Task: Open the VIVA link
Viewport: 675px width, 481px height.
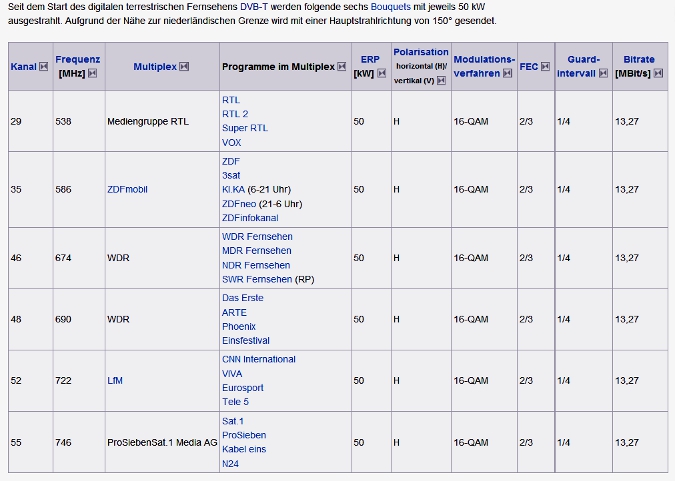Action: (x=232, y=374)
